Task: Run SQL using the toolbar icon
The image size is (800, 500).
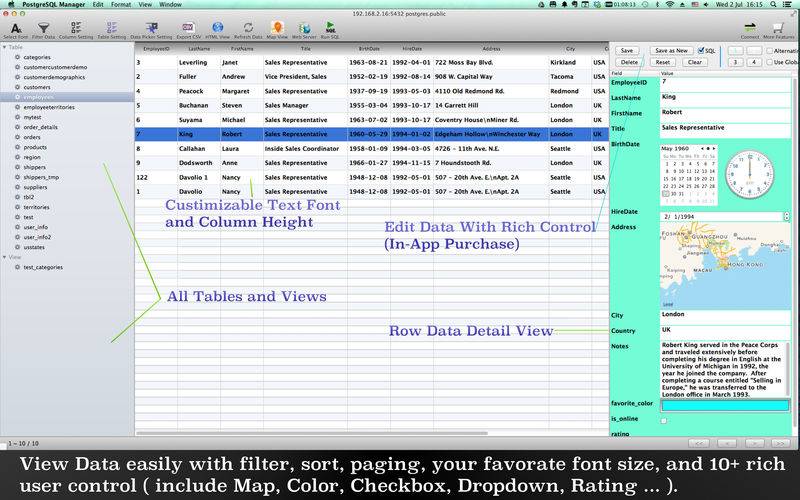Action: tap(332, 27)
